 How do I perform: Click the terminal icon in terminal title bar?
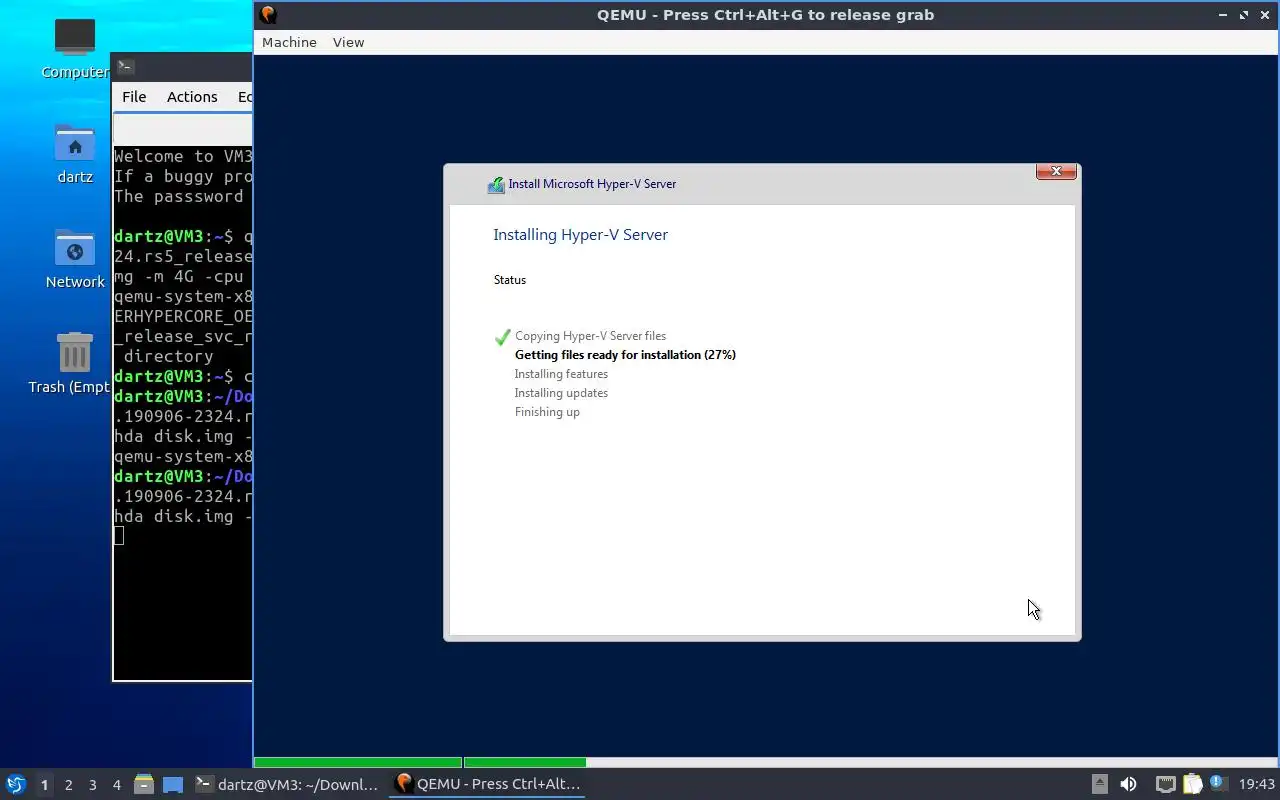125,67
